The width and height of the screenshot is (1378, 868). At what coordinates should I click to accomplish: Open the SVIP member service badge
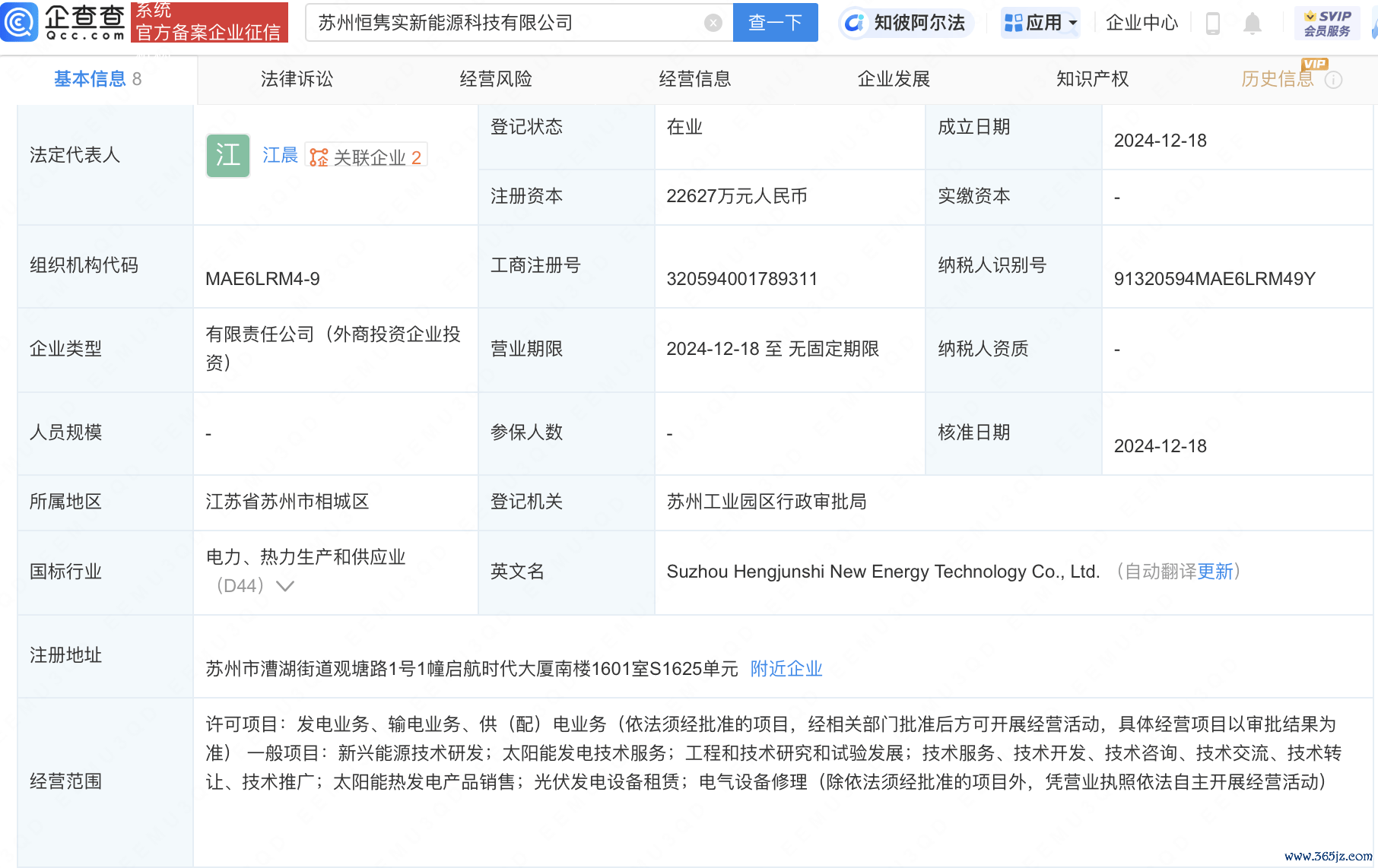[x=1327, y=24]
